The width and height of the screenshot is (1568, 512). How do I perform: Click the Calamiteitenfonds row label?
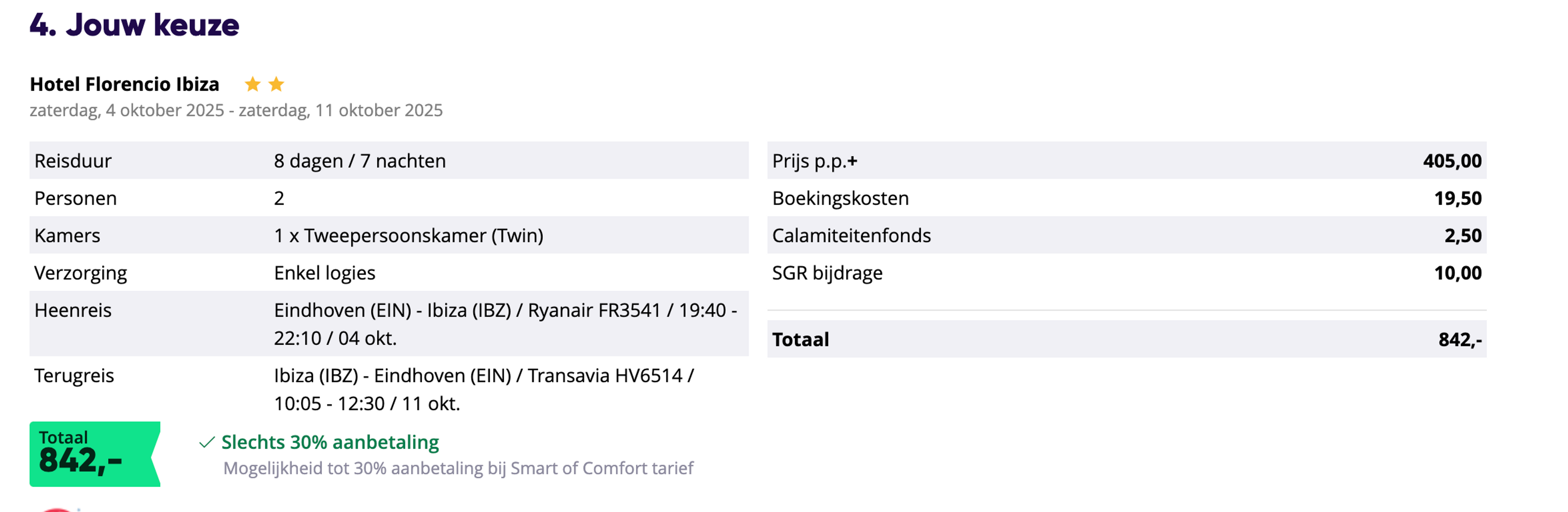(851, 235)
